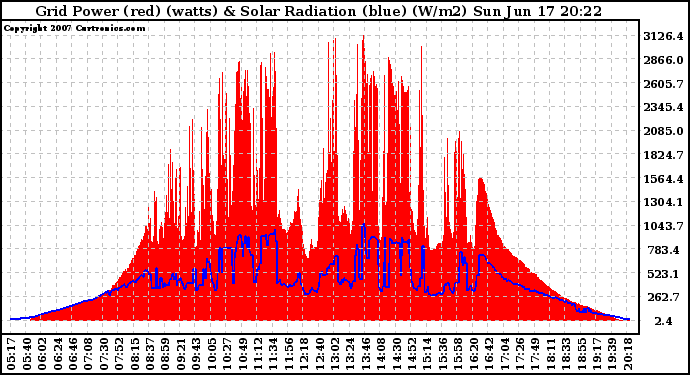Select the 783.4 y-axis label
This screenshot has height=375, width=690.
[663, 250]
